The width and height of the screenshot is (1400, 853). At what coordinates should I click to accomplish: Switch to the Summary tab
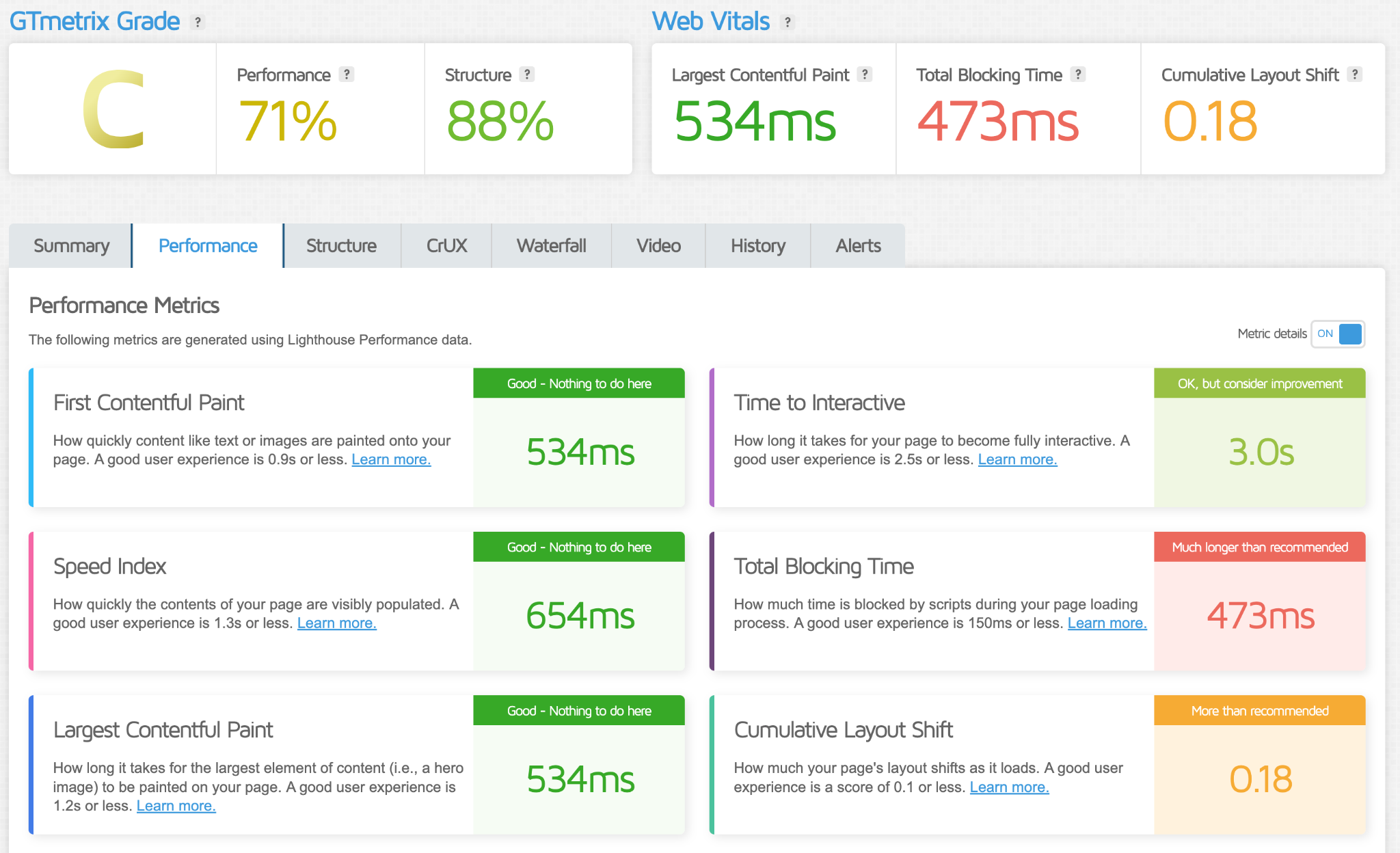[71, 245]
